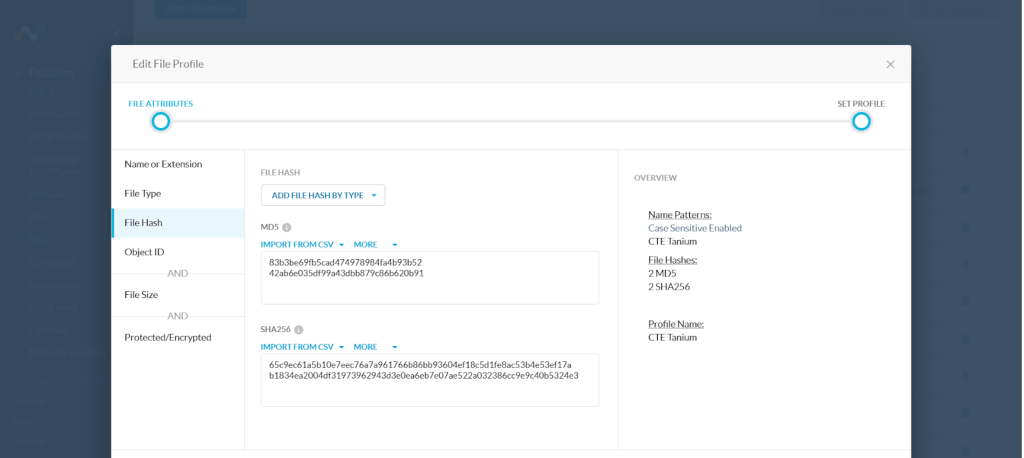The height and width of the screenshot is (458, 1024).
Task: Select the File Hash section
Action: click(x=178, y=223)
